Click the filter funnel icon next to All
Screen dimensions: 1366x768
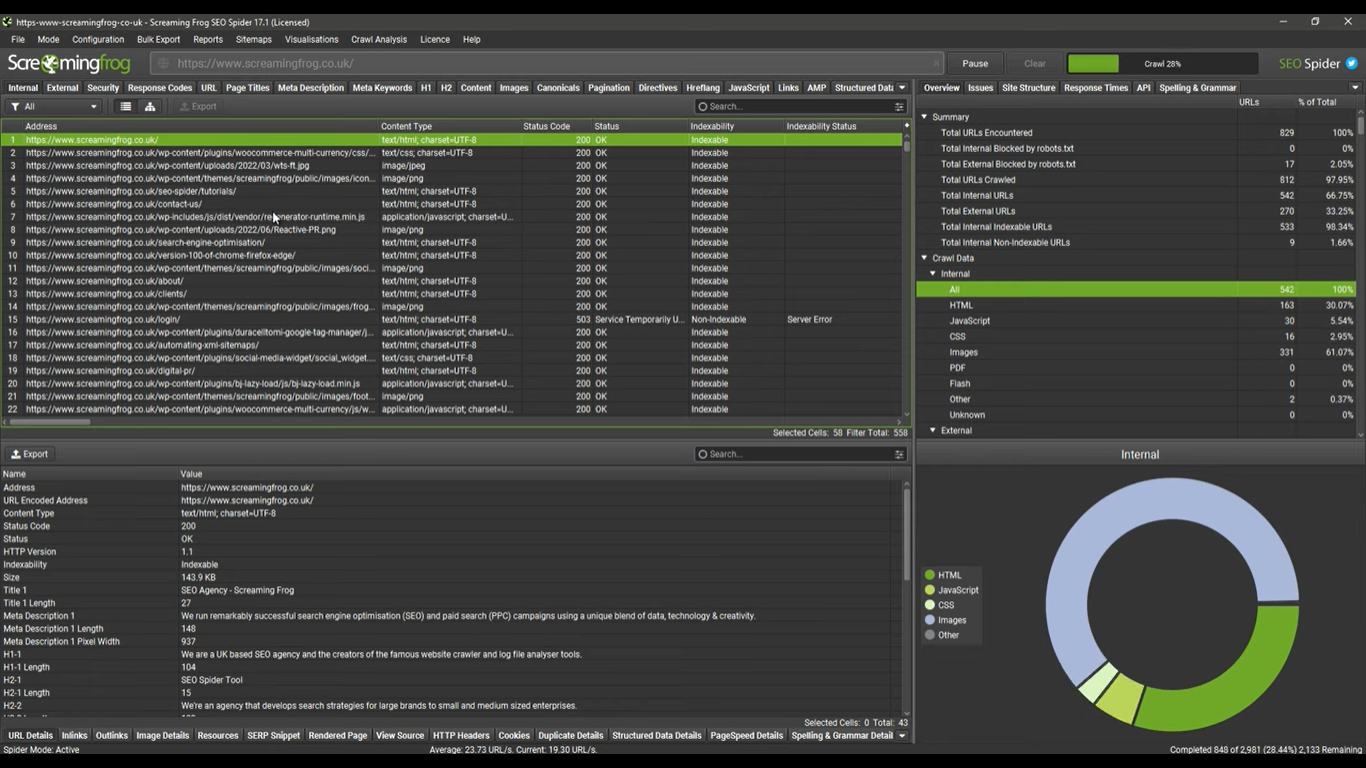(15, 106)
